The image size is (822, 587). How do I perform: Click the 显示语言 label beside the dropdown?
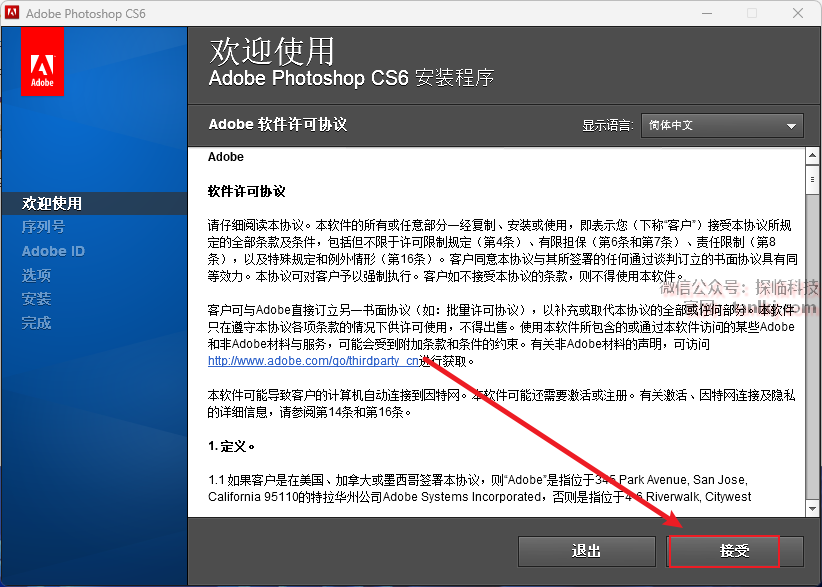point(607,126)
